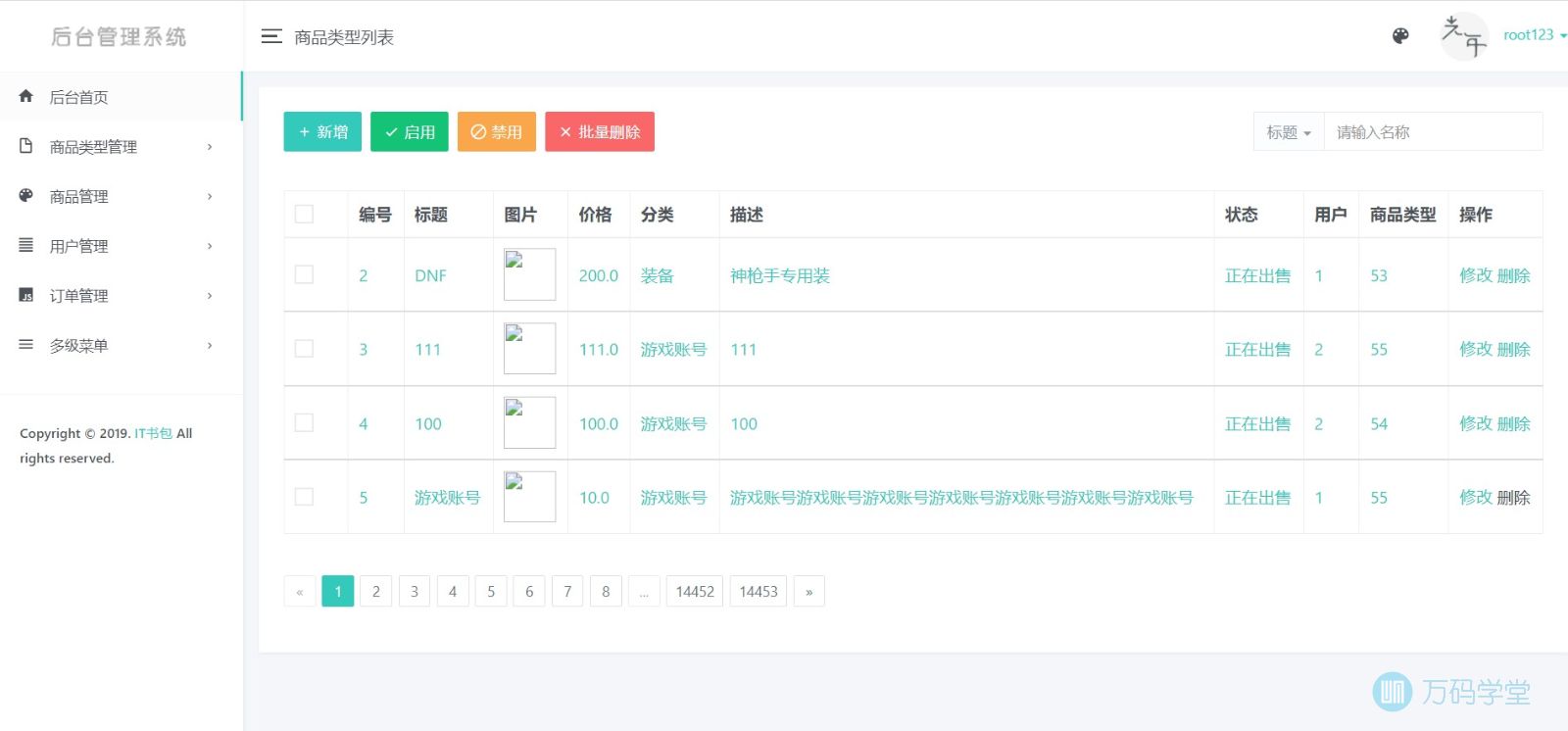The height and width of the screenshot is (731, 1568).
Task: Click 删除 in row 4
Action: coord(1513,423)
